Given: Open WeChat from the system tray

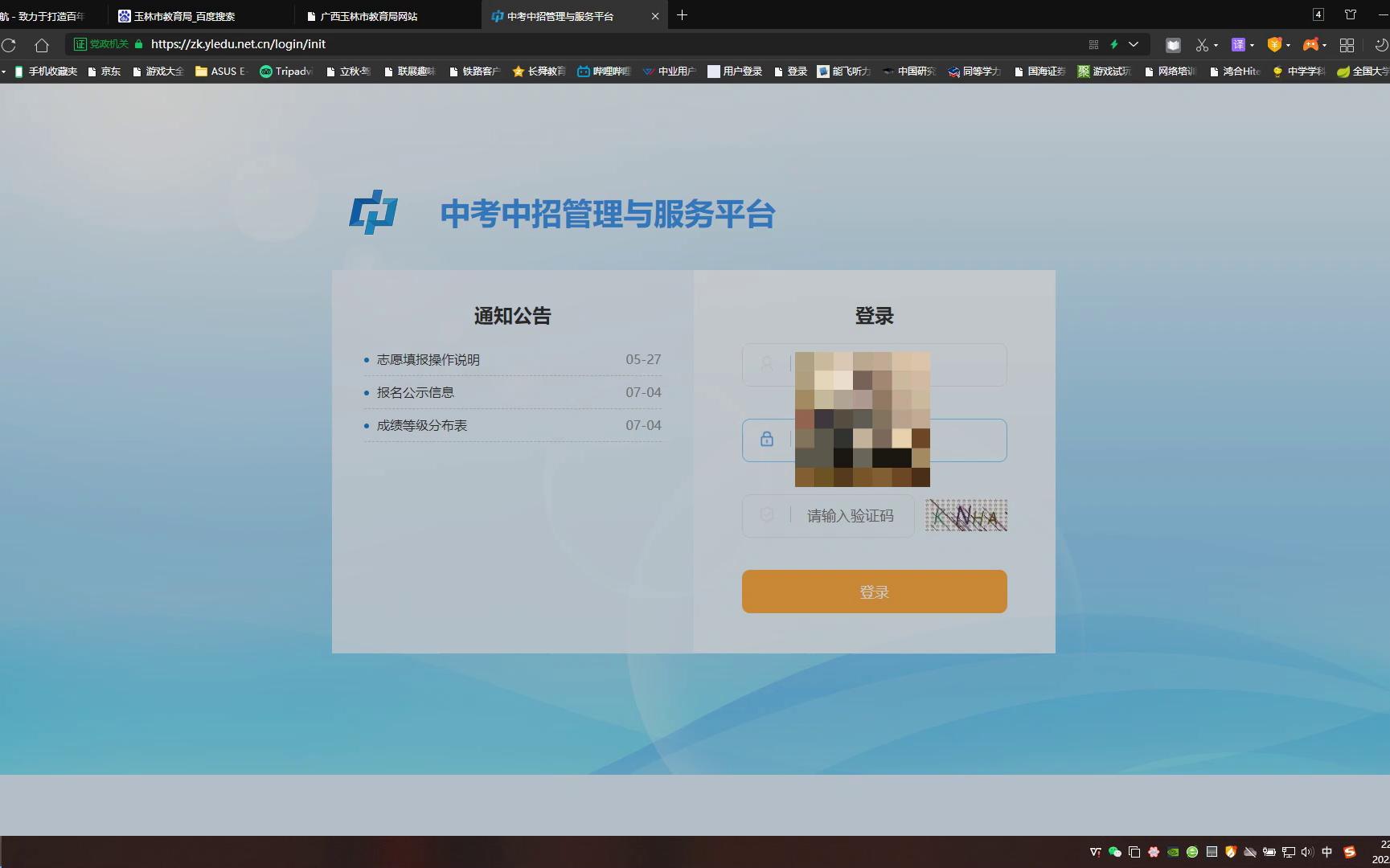Looking at the screenshot, I should [1114, 852].
